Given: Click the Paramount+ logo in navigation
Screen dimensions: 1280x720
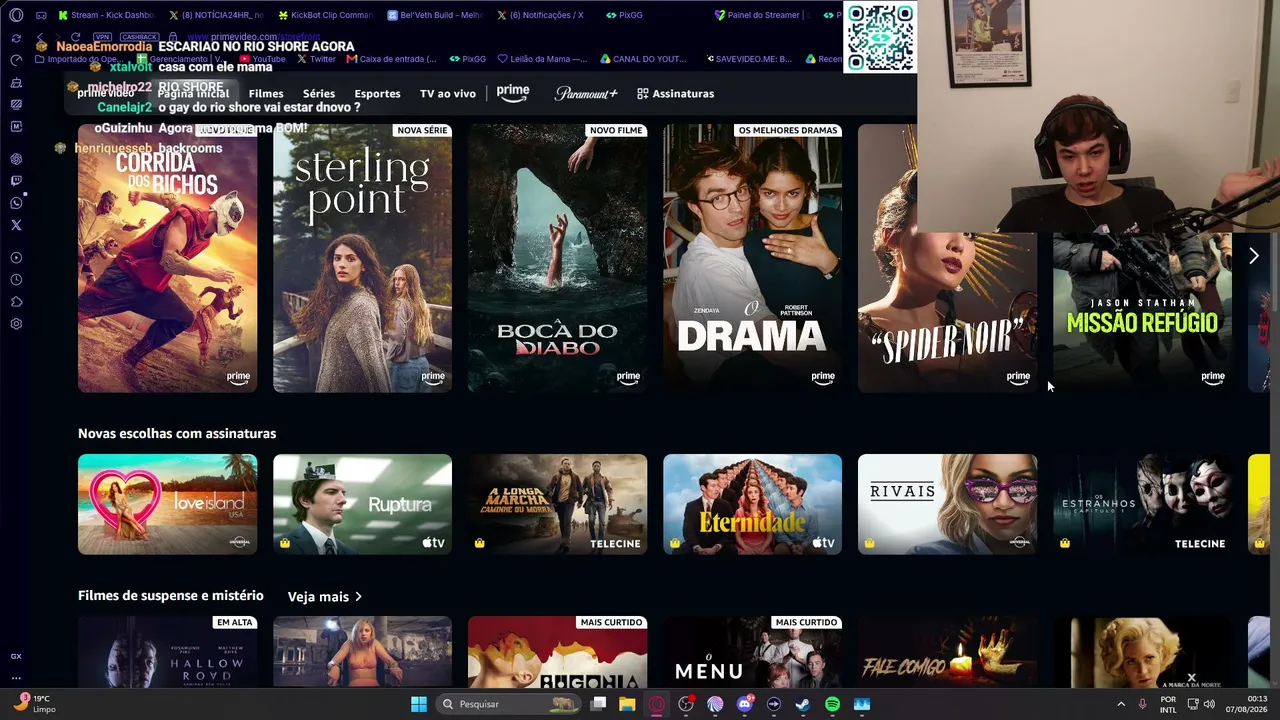Looking at the screenshot, I should coord(586,93).
